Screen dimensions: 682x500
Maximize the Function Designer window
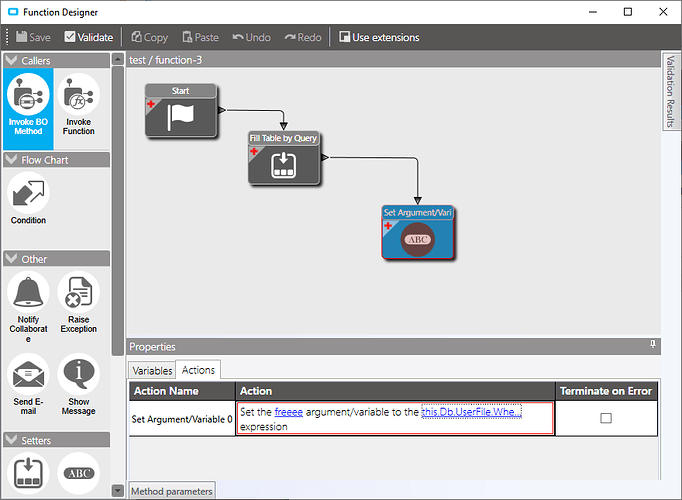click(x=628, y=12)
